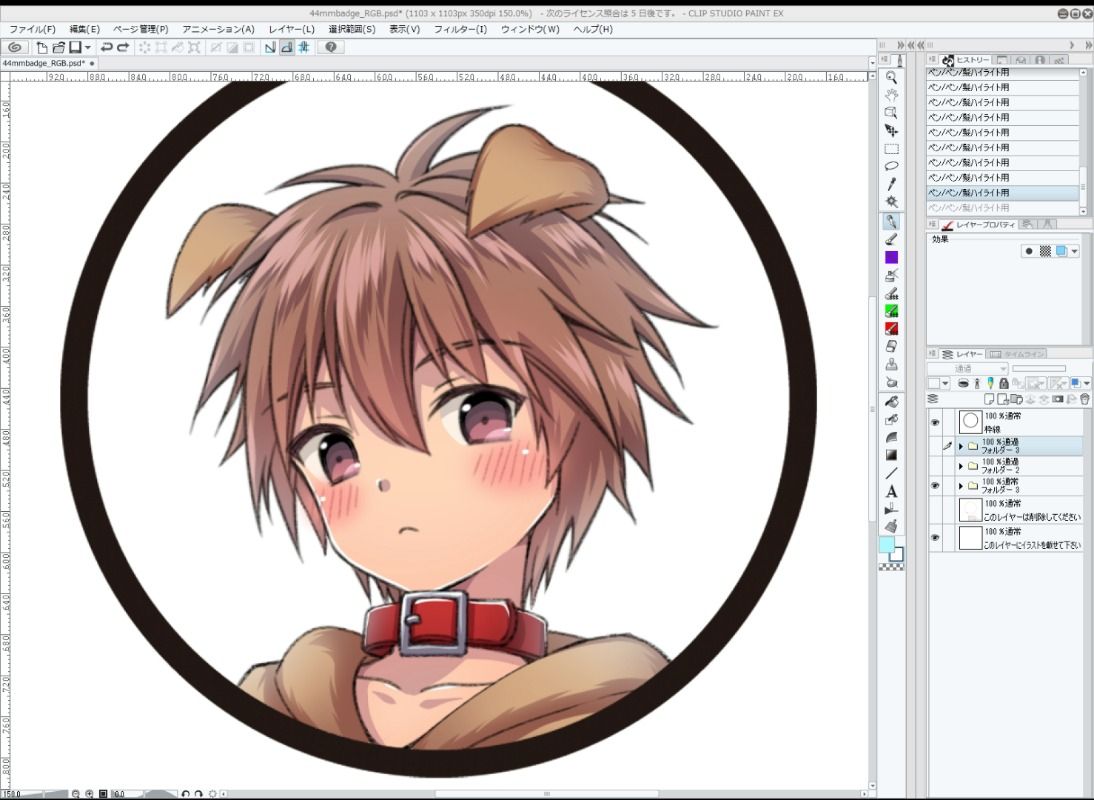Select the Hand move tool
This screenshot has width=1094, height=800.
[x=891, y=96]
